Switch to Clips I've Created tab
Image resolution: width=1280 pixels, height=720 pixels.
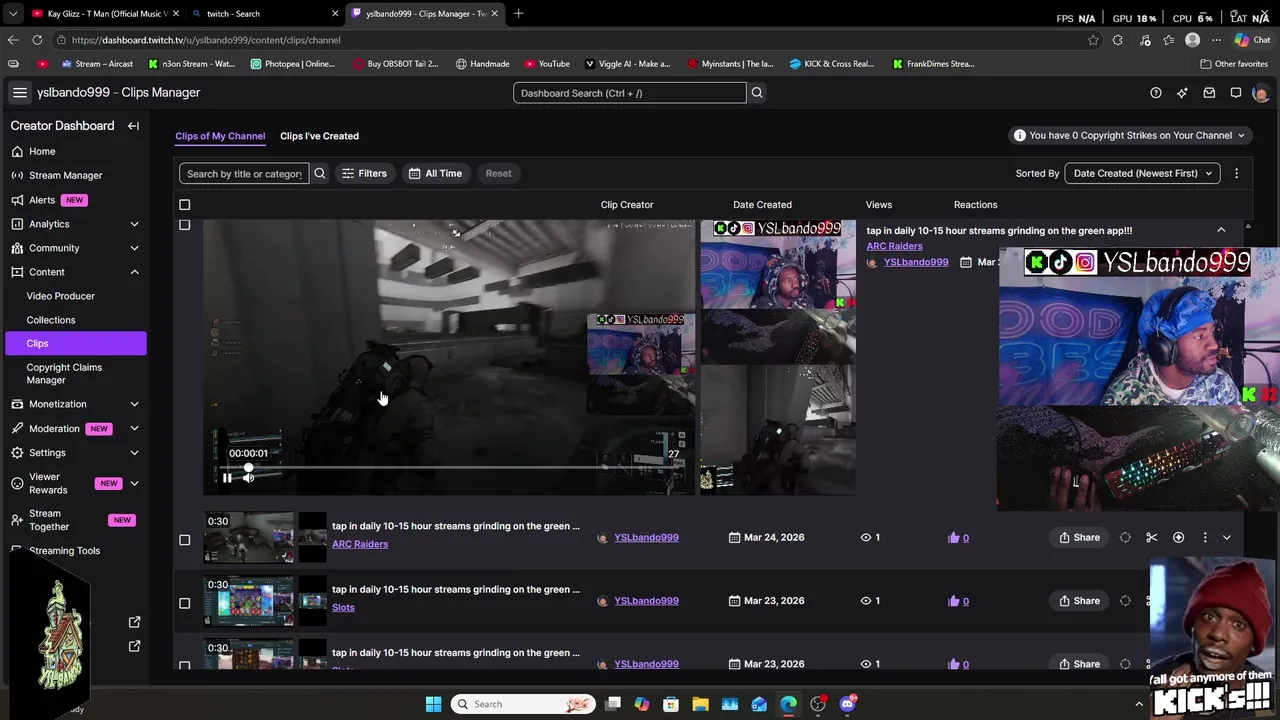coord(319,136)
